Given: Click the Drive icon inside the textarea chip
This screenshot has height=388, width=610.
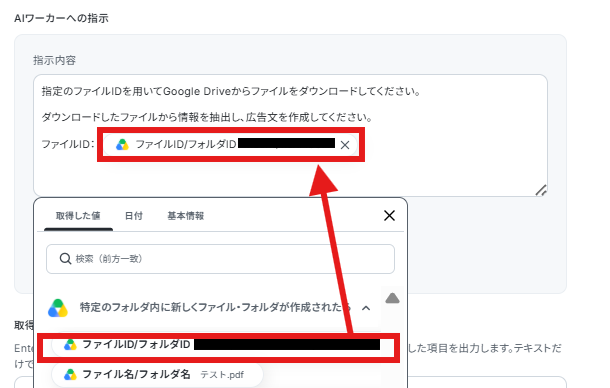Looking at the screenshot, I should pos(122,145).
